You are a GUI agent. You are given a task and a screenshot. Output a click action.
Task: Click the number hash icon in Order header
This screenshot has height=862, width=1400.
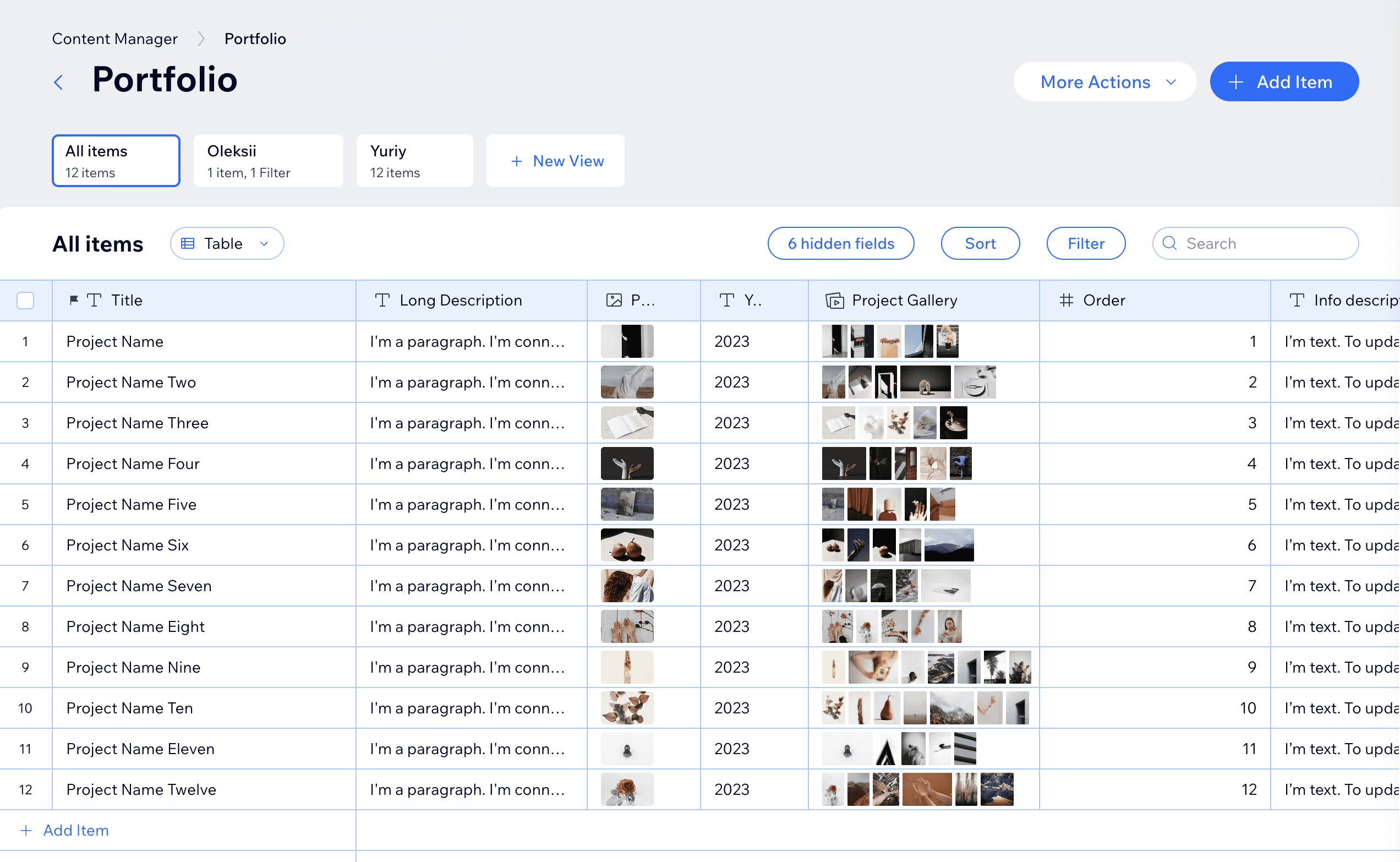point(1066,300)
